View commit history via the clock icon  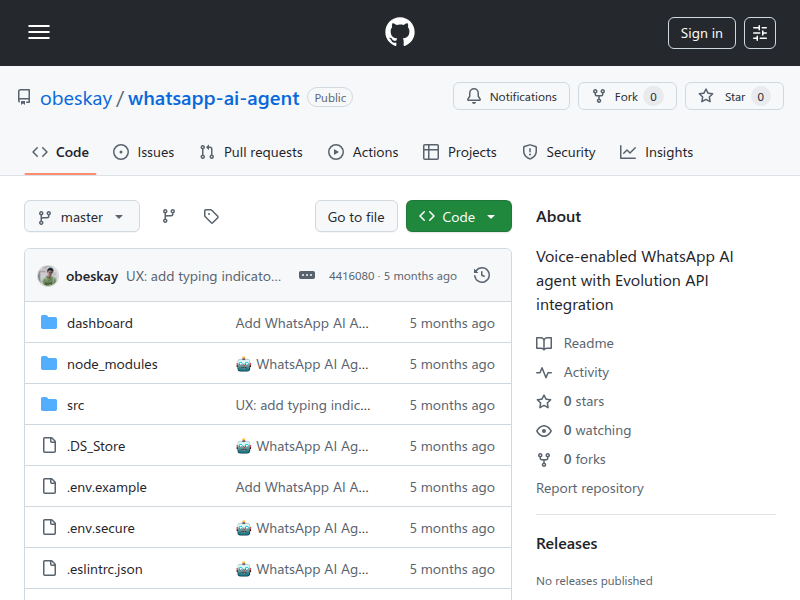[x=482, y=274]
